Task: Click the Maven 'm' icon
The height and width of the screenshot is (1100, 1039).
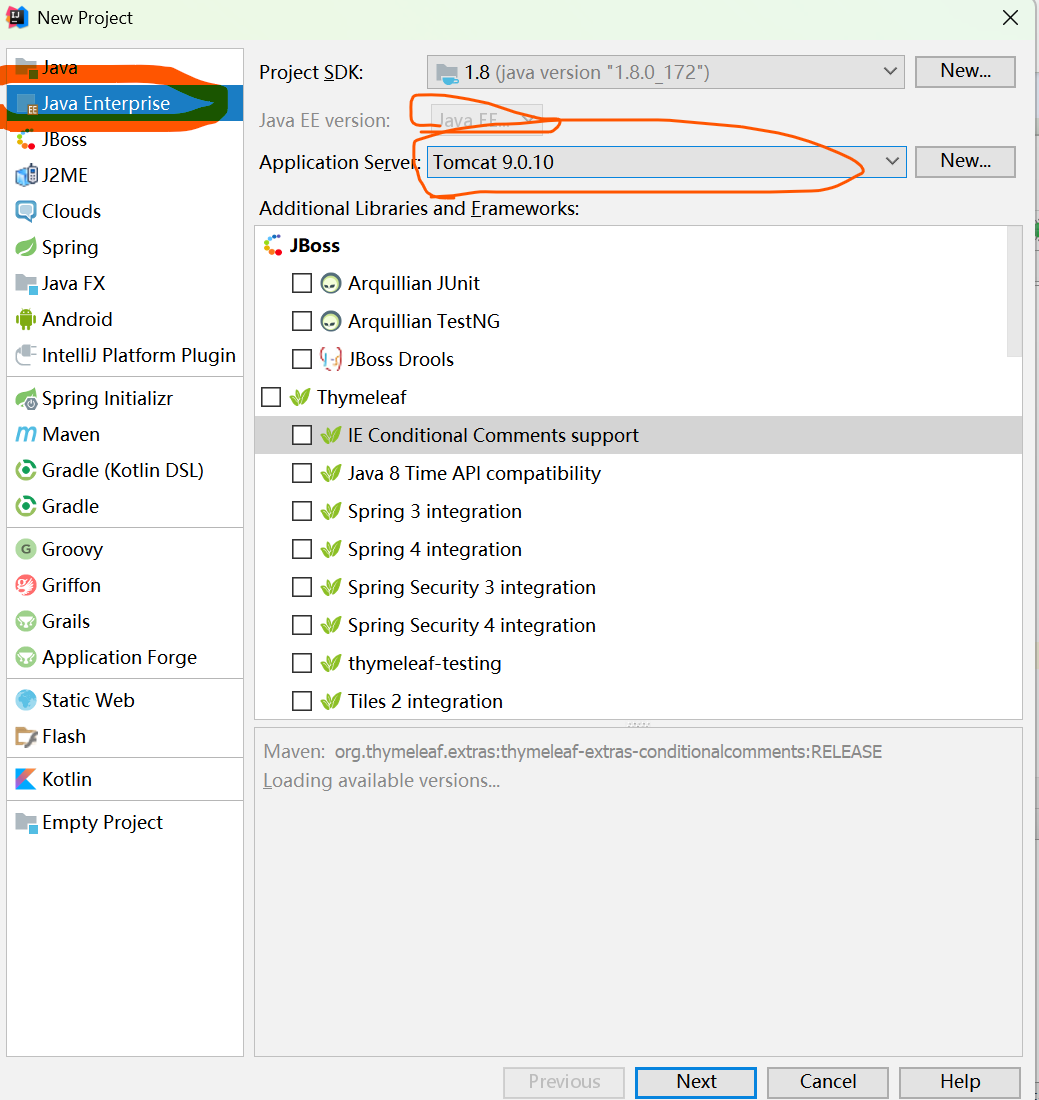Action: (26, 434)
